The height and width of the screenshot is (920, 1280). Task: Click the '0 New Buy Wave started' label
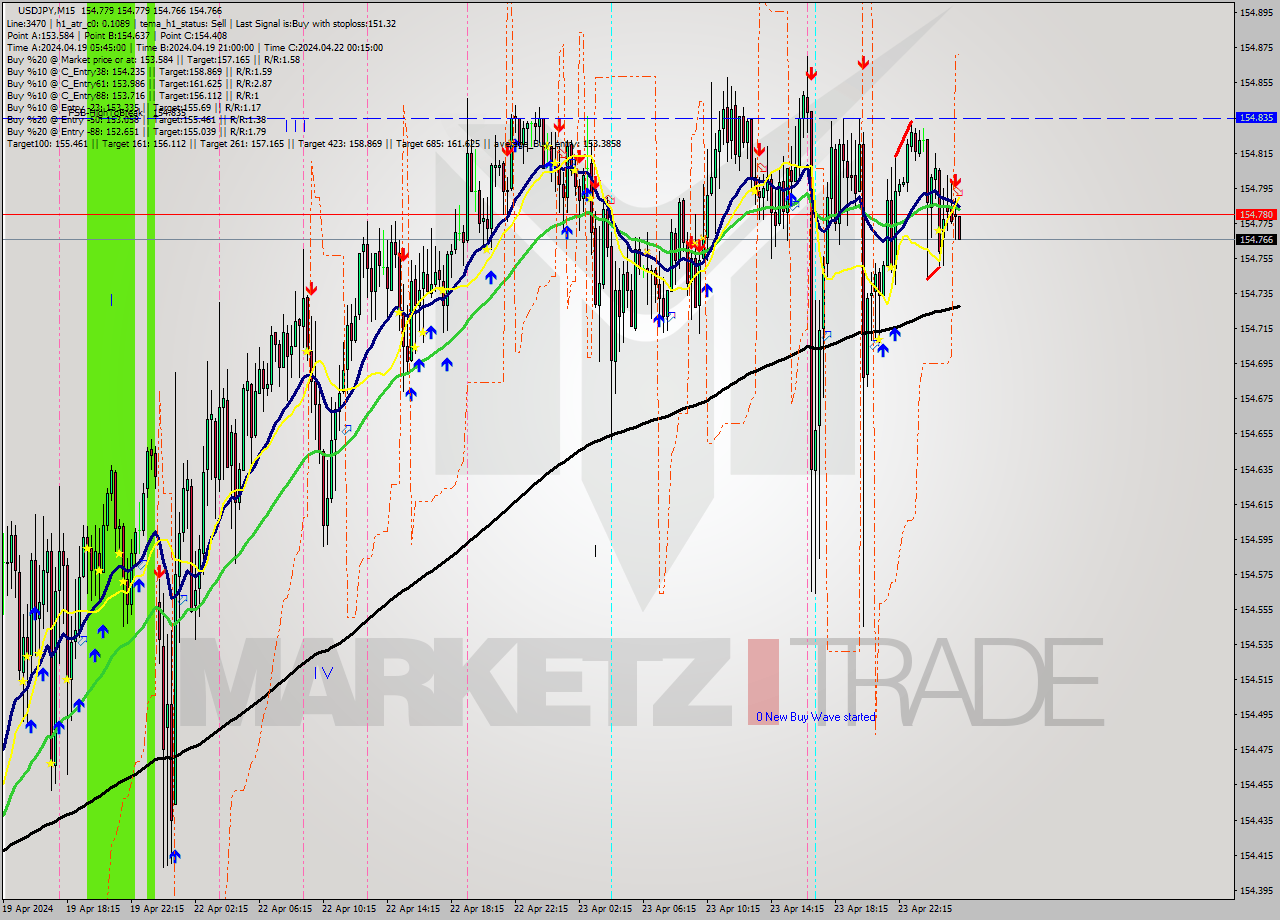point(816,716)
